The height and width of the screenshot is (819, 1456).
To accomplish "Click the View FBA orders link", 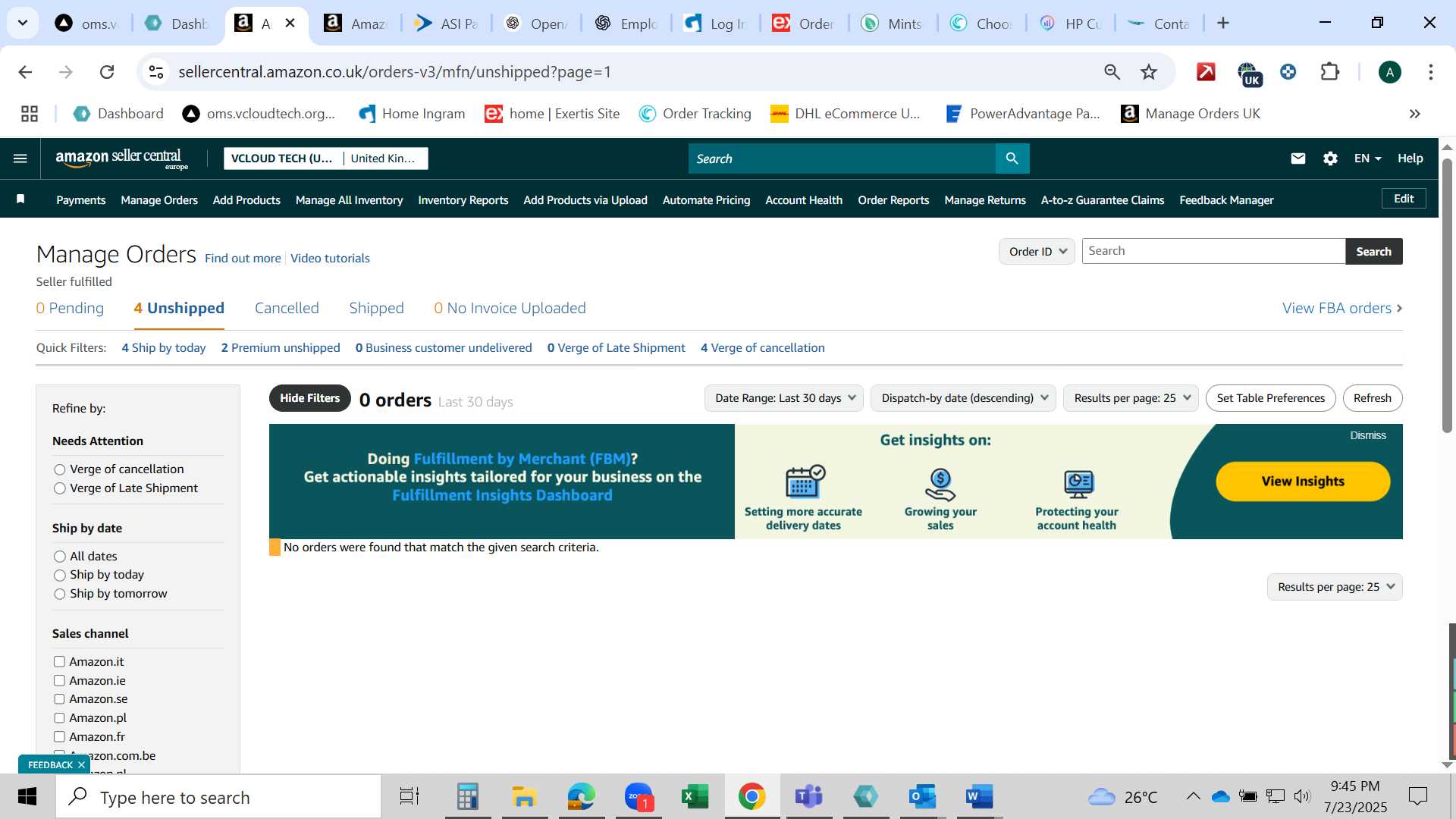I will click(x=1342, y=309).
